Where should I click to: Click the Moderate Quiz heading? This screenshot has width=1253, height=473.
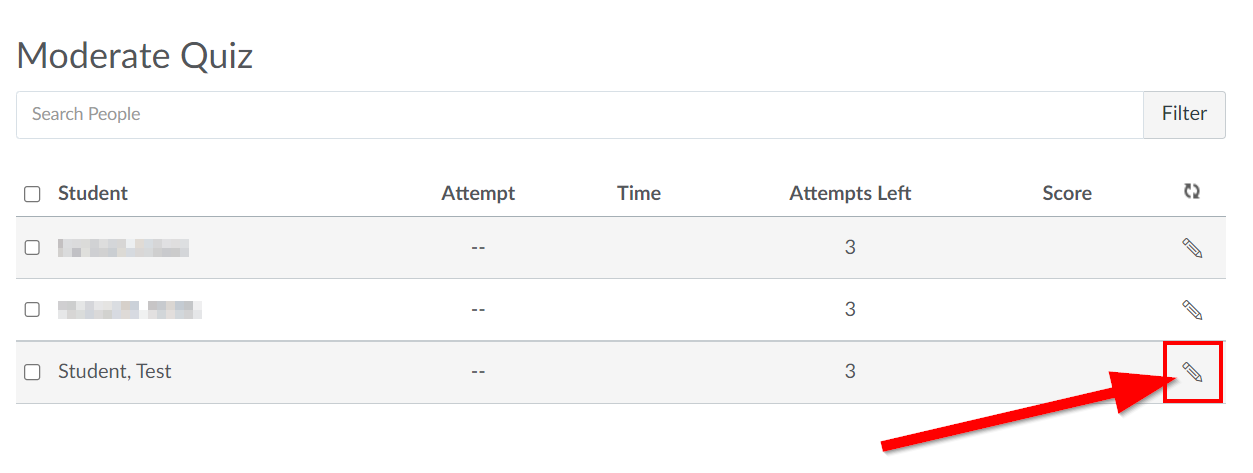click(x=135, y=55)
